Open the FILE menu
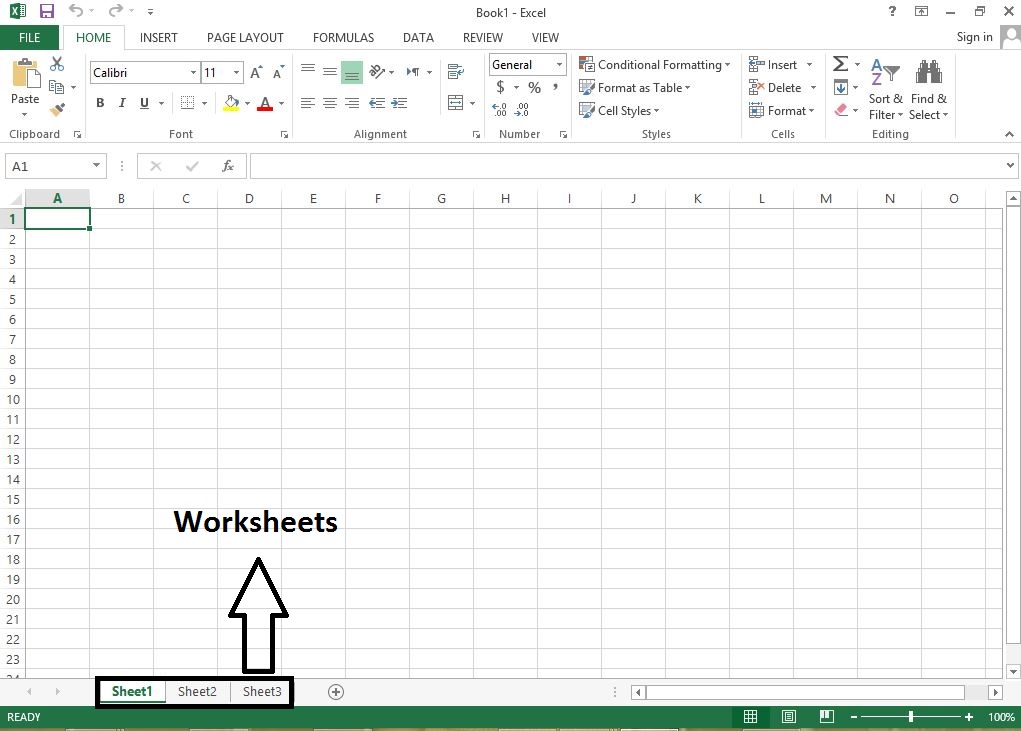Screen dimensions: 1021x731 click(29, 37)
